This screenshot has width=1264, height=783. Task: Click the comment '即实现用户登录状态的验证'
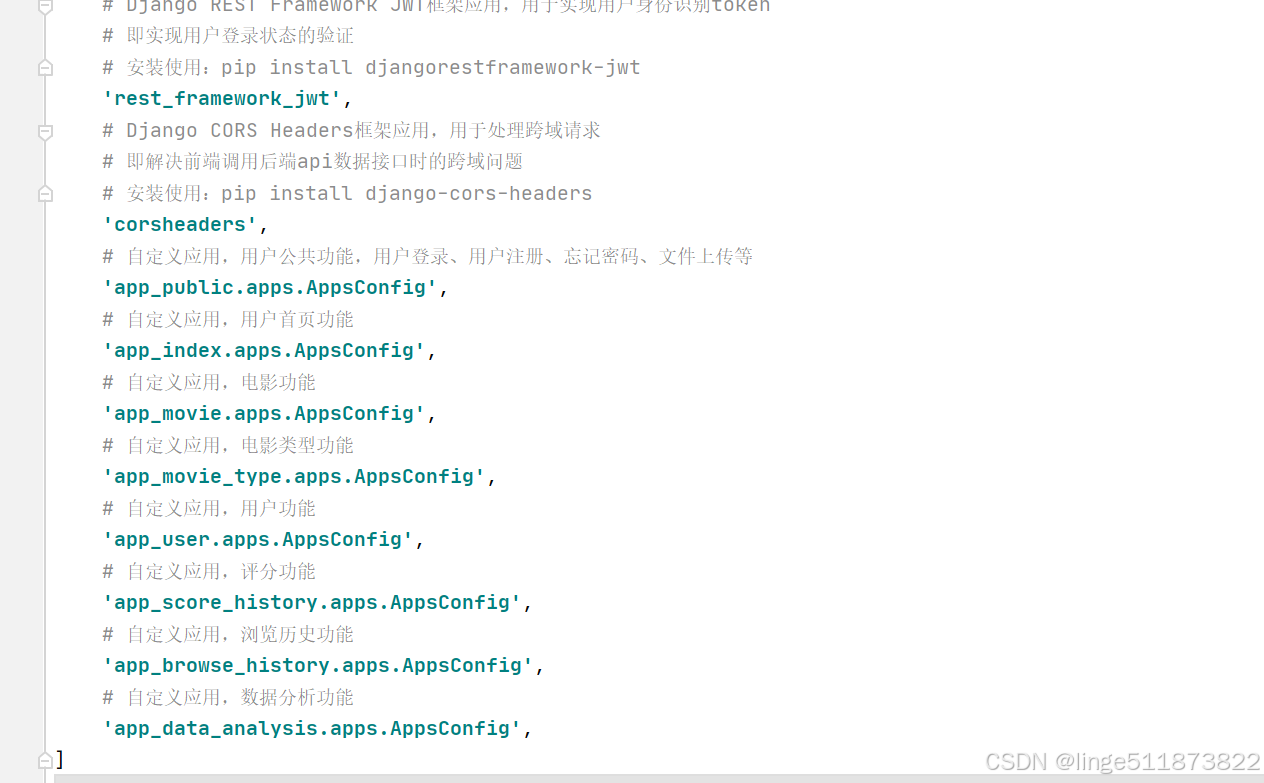[x=228, y=36]
